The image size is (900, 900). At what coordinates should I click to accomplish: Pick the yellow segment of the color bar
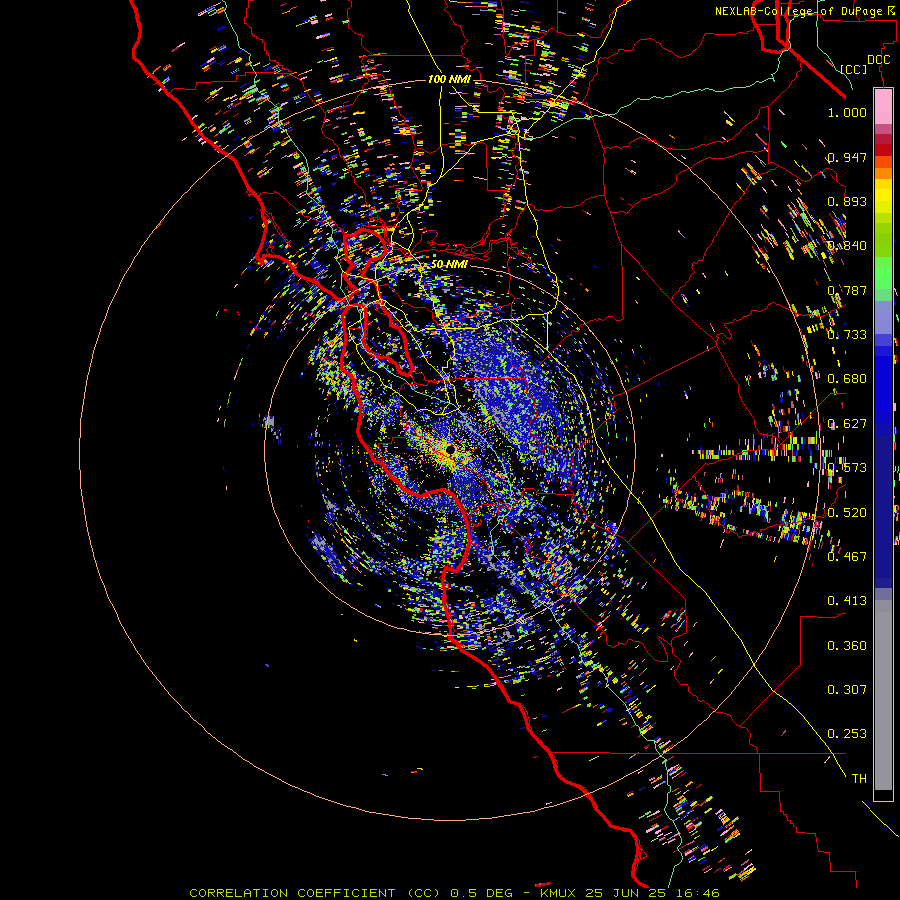click(883, 196)
